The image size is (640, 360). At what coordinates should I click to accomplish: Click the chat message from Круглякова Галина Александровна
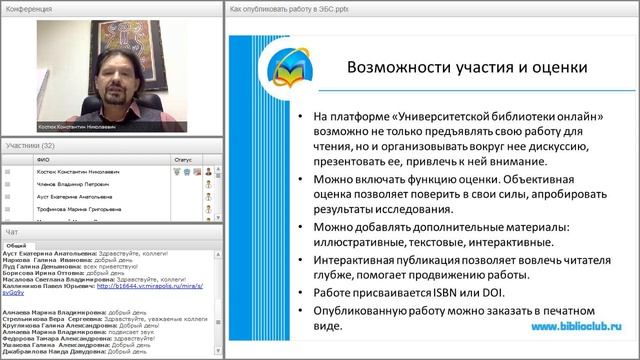[81, 325]
